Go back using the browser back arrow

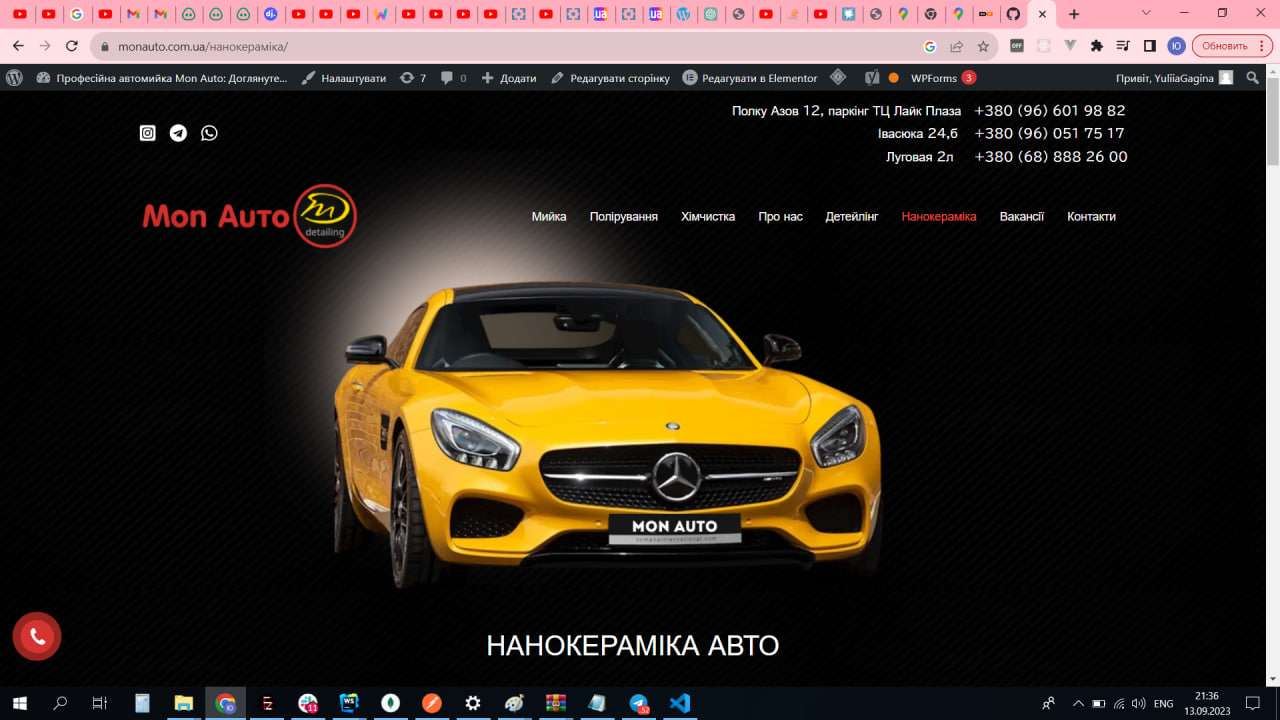[18, 46]
